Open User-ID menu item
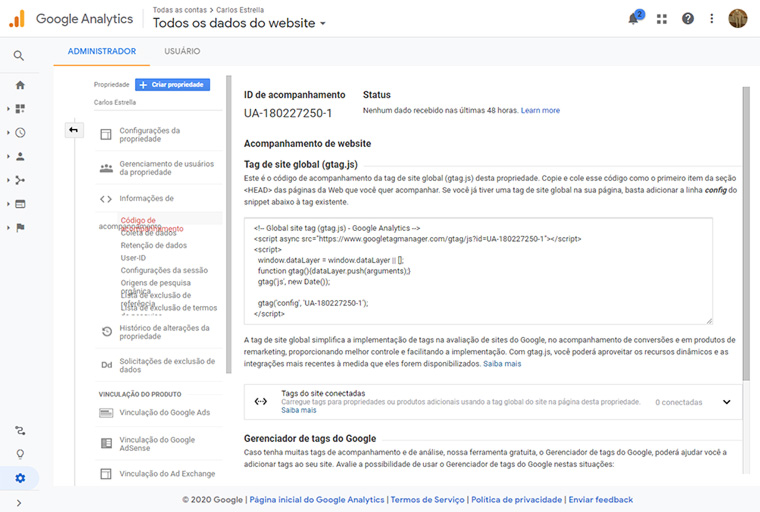The width and height of the screenshot is (760, 512). pyautogui.click(x=133, y=258)
